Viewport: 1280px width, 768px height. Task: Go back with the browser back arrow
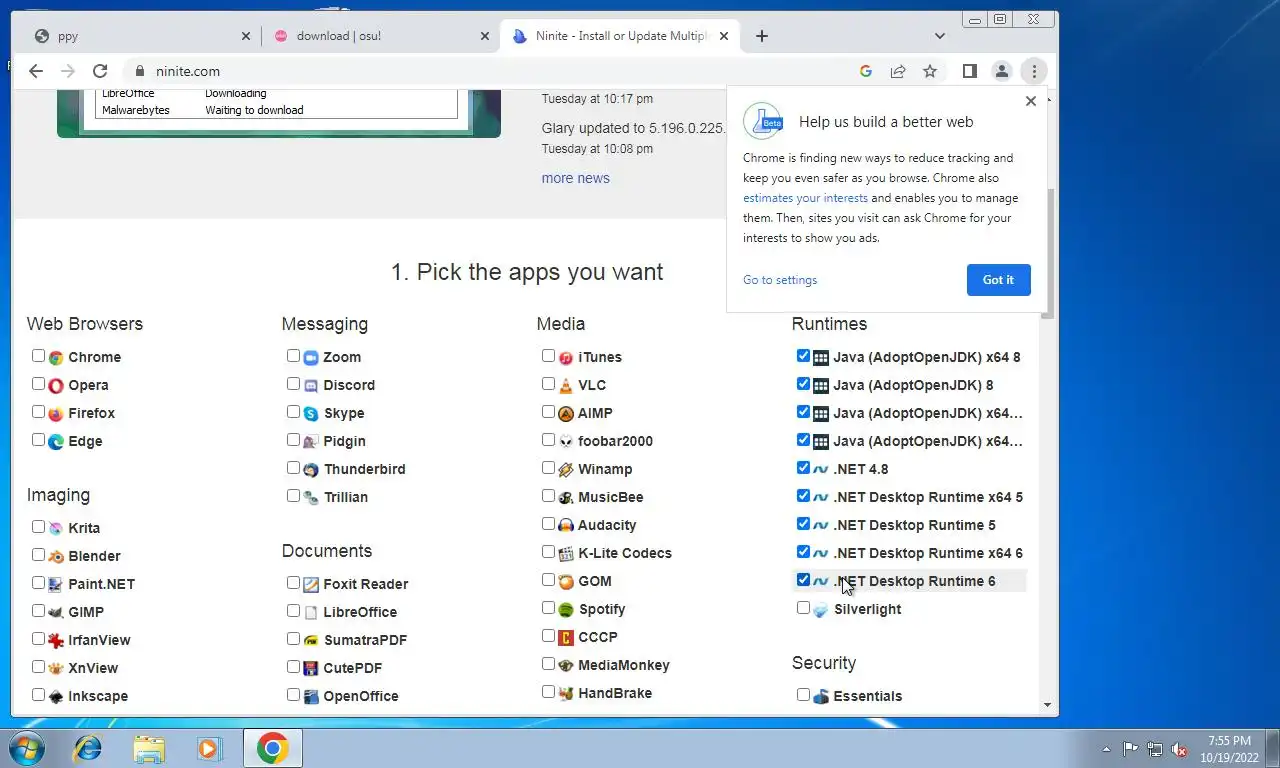(36, 71)
